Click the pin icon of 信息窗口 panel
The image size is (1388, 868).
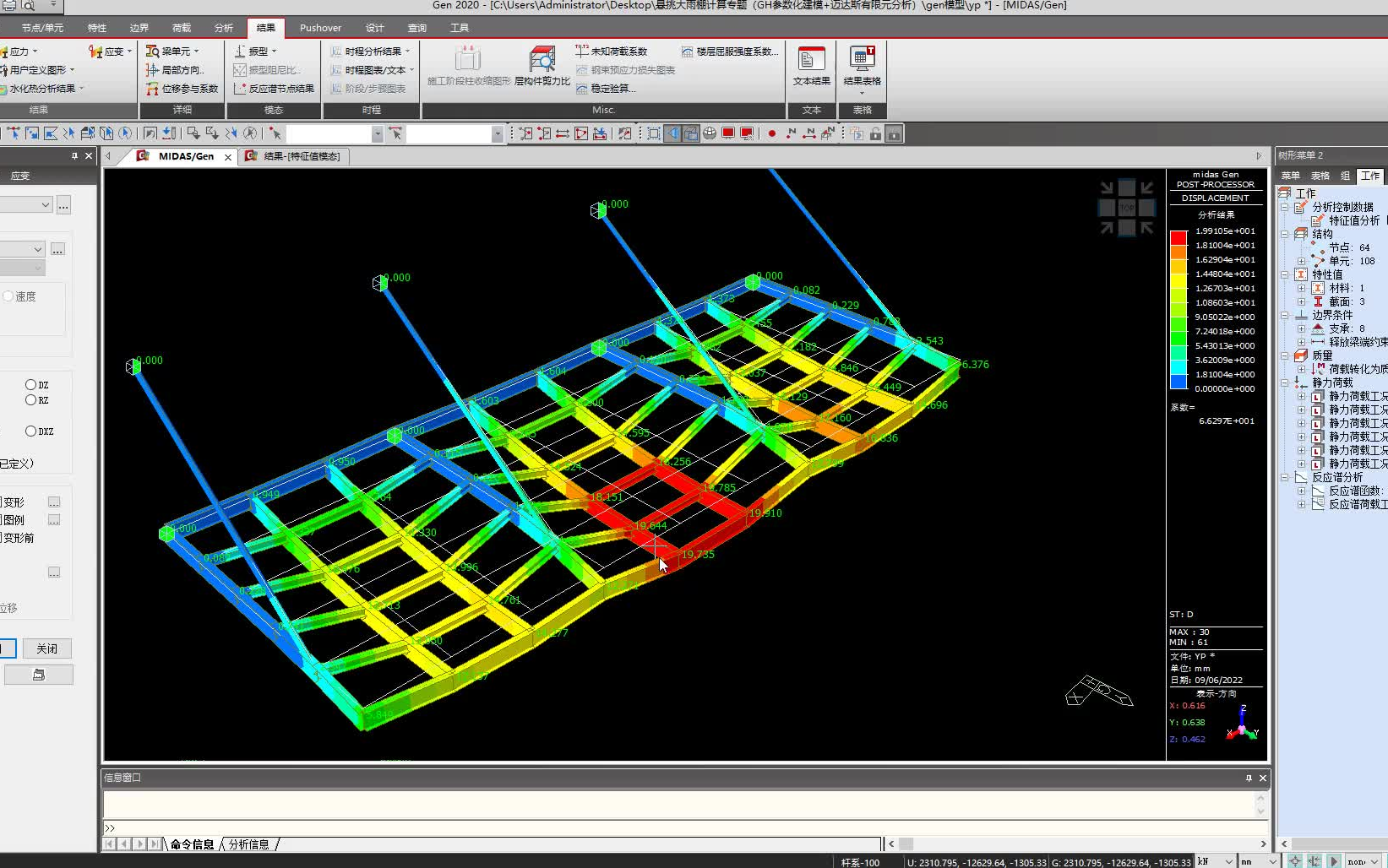pyautogui.click(x=1249, y=778)
